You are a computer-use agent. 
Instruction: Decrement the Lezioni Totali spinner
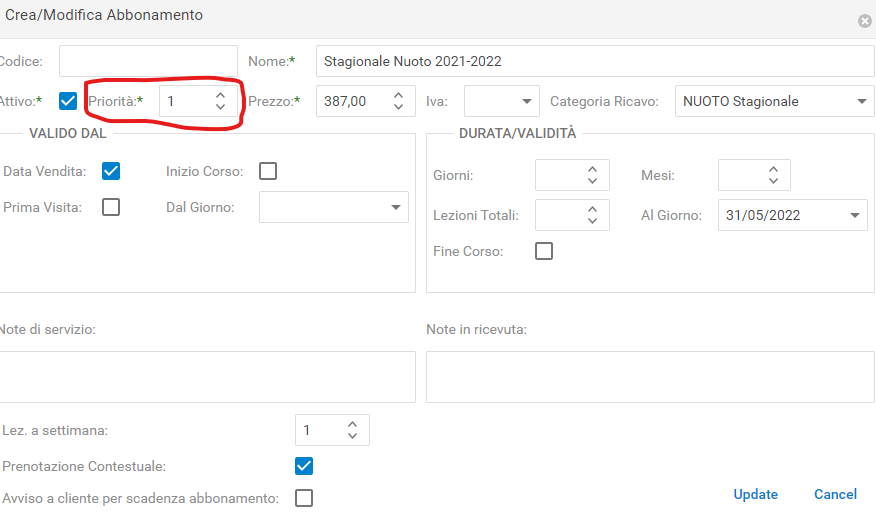pyautogui.click(x=593, y=220)
